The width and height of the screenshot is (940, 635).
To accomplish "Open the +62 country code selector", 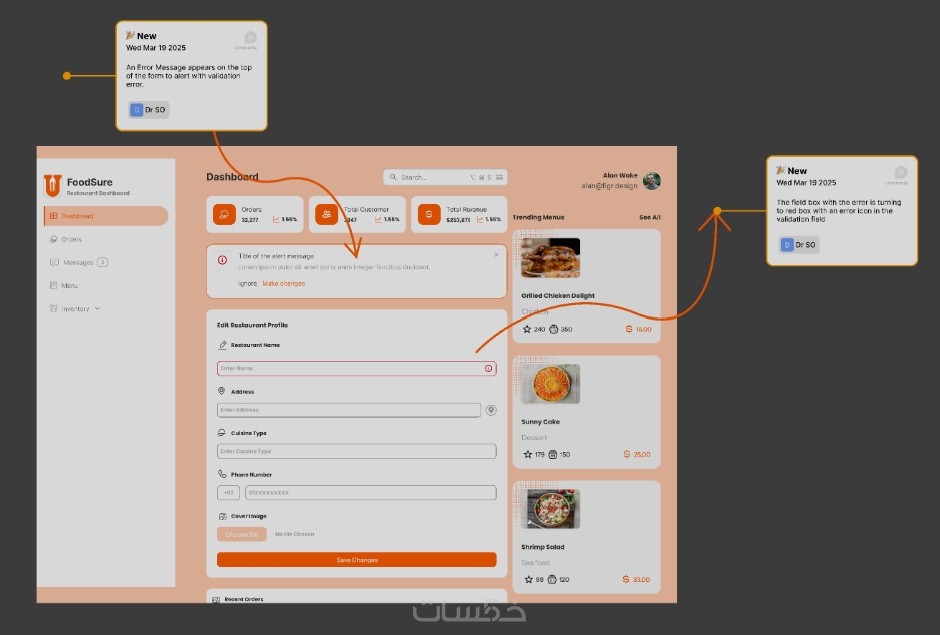I will pyautogui.click(x=228, y=492).
